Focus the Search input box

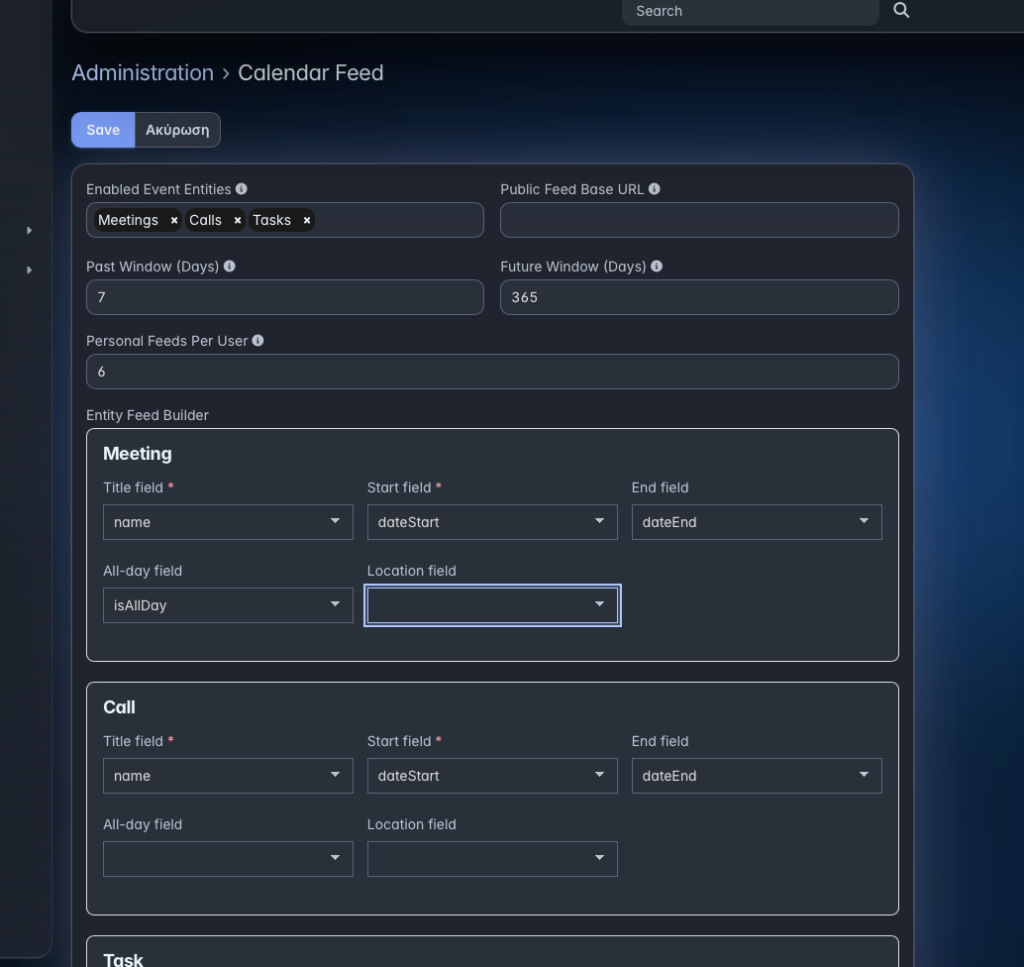(750, 11)
